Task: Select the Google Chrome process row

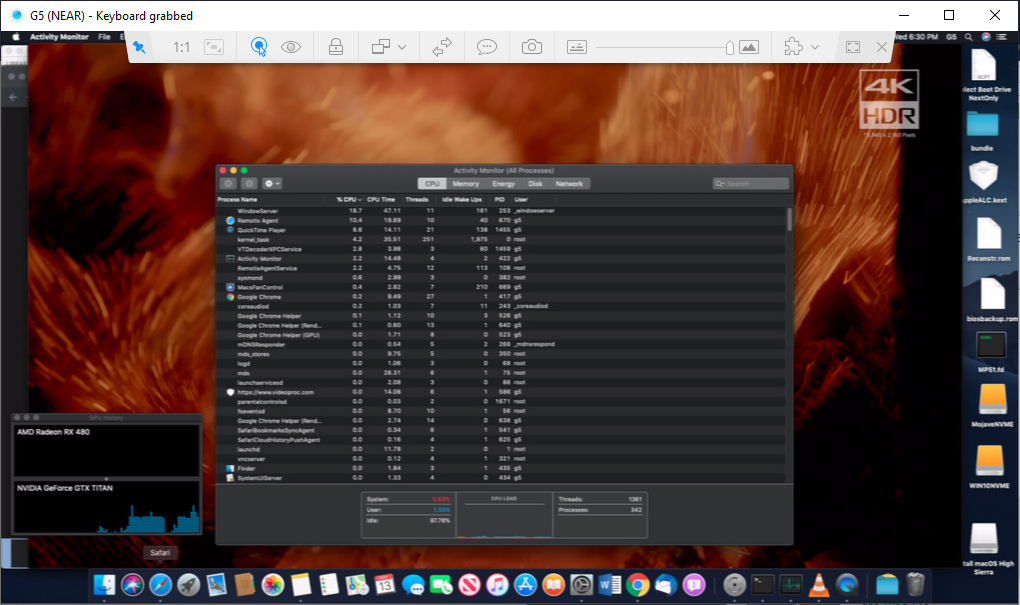Action: pyautogui.click(x=501, y=297)
